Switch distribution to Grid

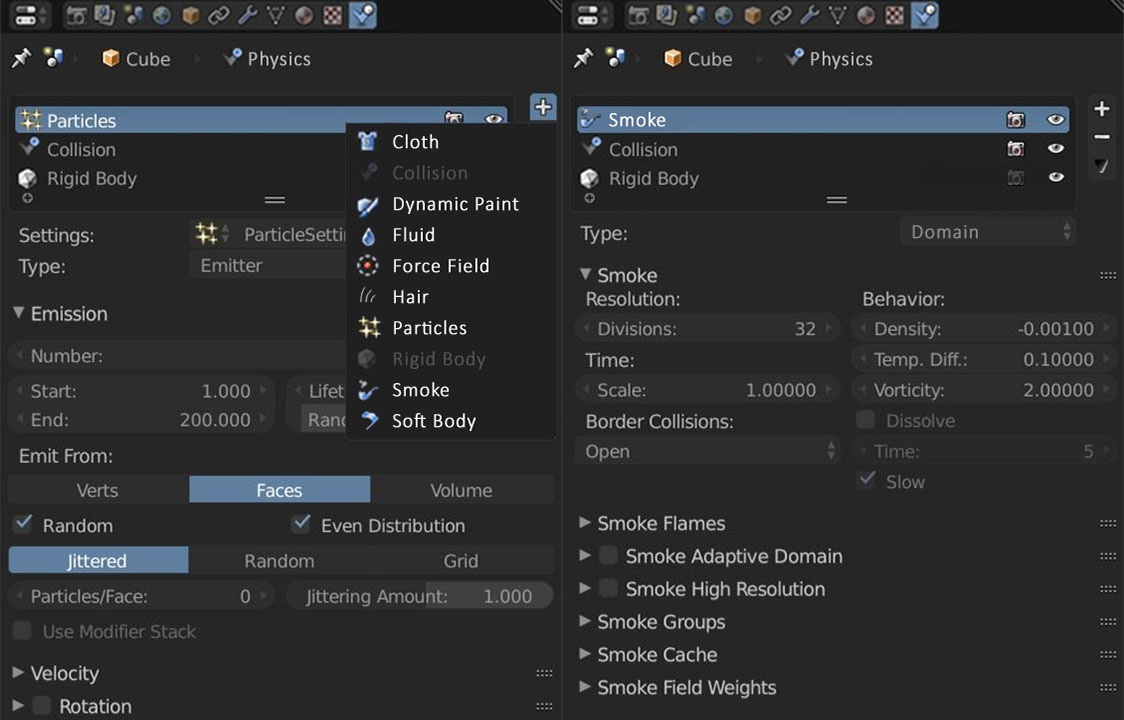pyautogui.click(x=462, y=560)
